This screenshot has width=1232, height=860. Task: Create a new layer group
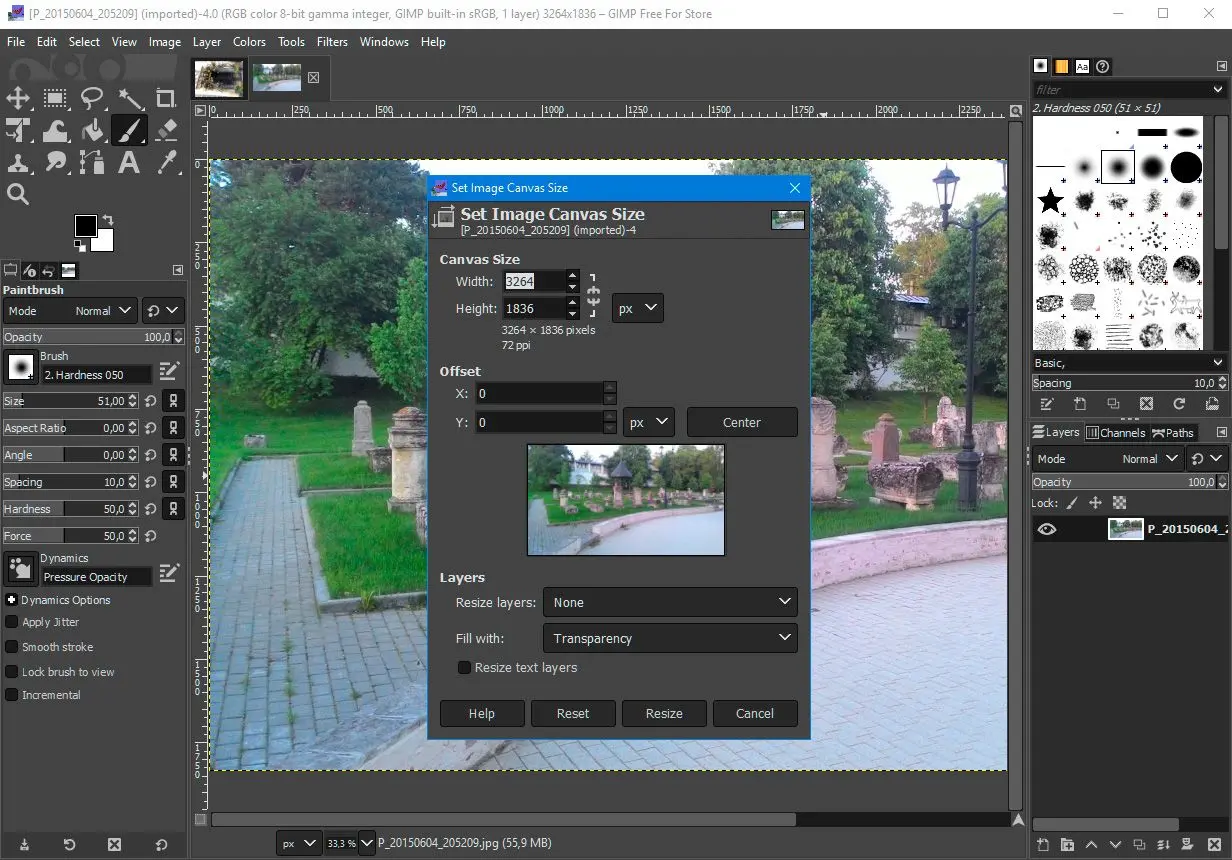coord(1067,845)
